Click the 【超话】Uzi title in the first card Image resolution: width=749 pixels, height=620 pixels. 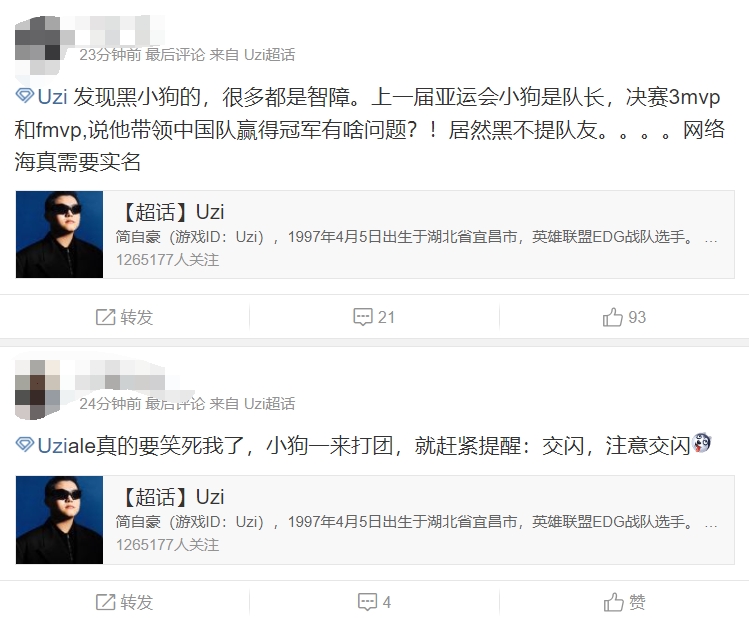pyautogui.click(x=170, y=212)
